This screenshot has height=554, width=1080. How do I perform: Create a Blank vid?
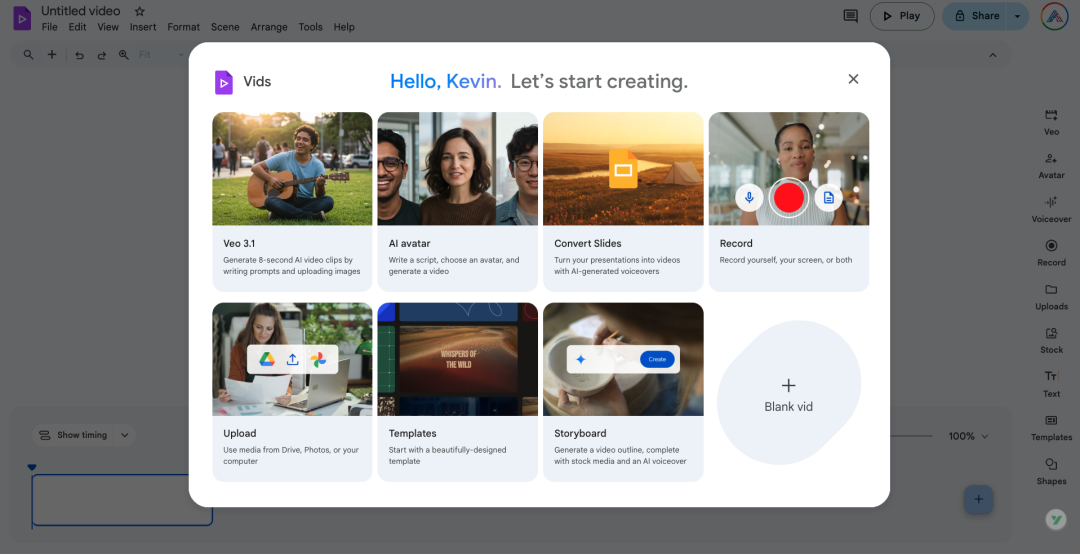tap(788, 393)
